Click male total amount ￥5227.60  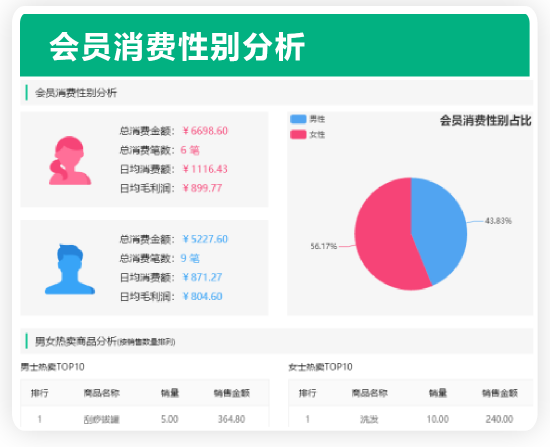[x=205, y=239]
